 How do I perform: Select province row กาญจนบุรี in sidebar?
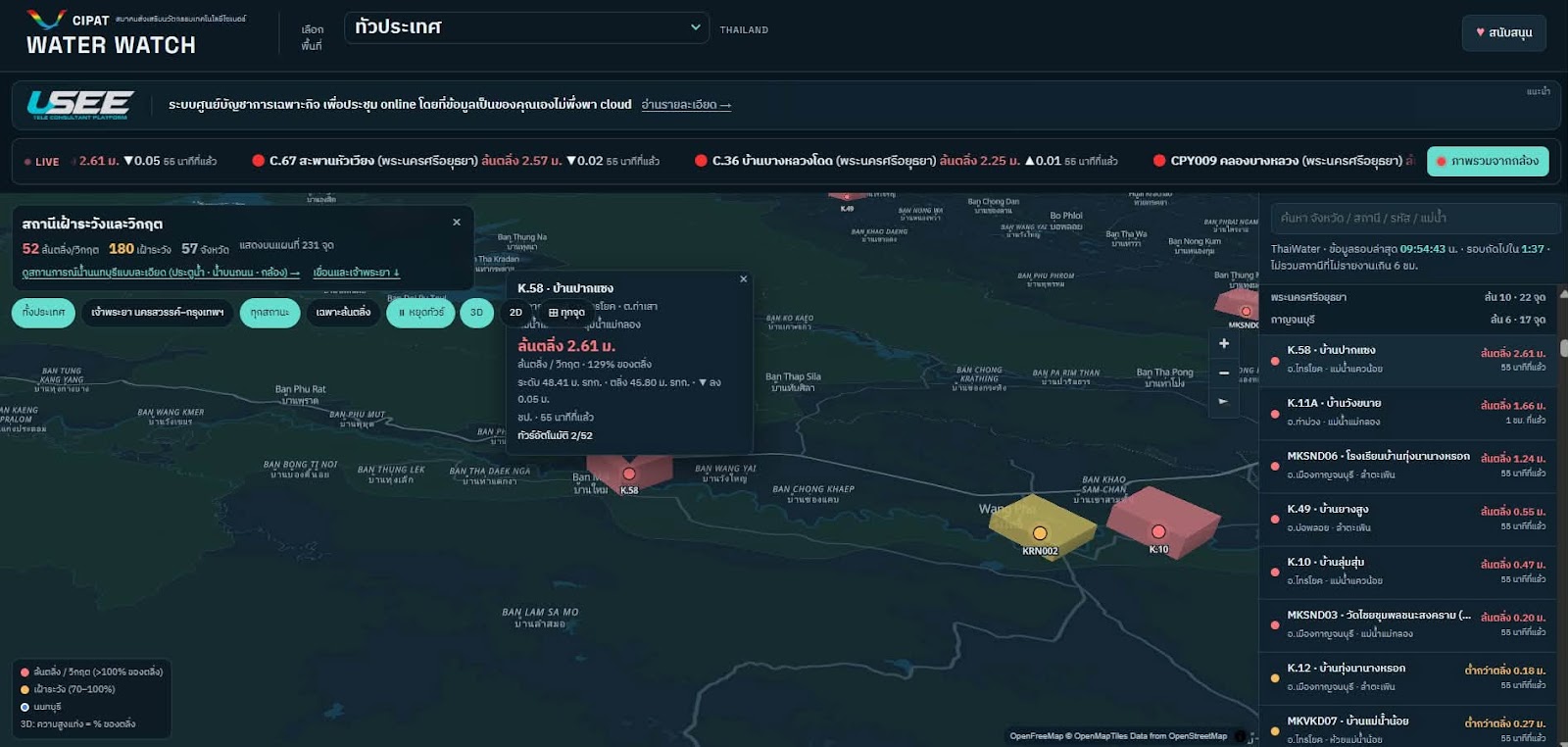click(1407, 320)
